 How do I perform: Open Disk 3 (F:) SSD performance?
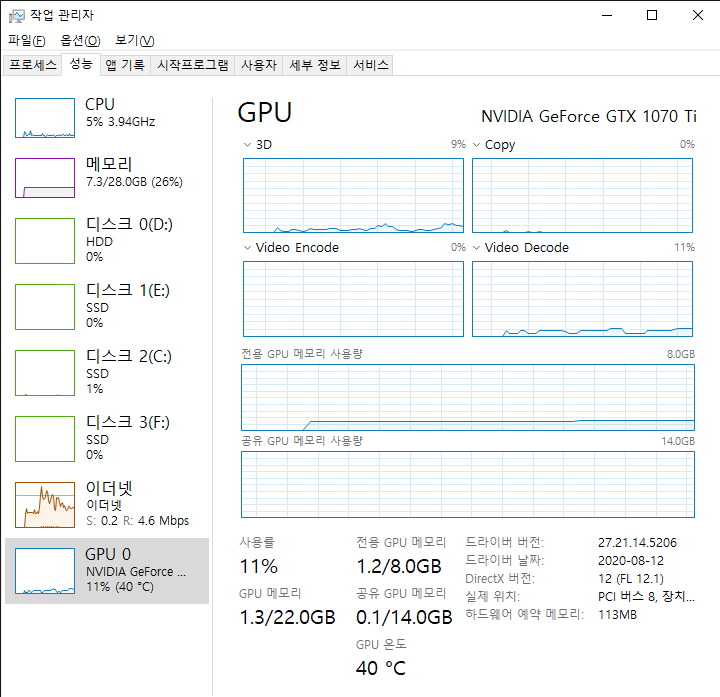click(x=108, y=438)
